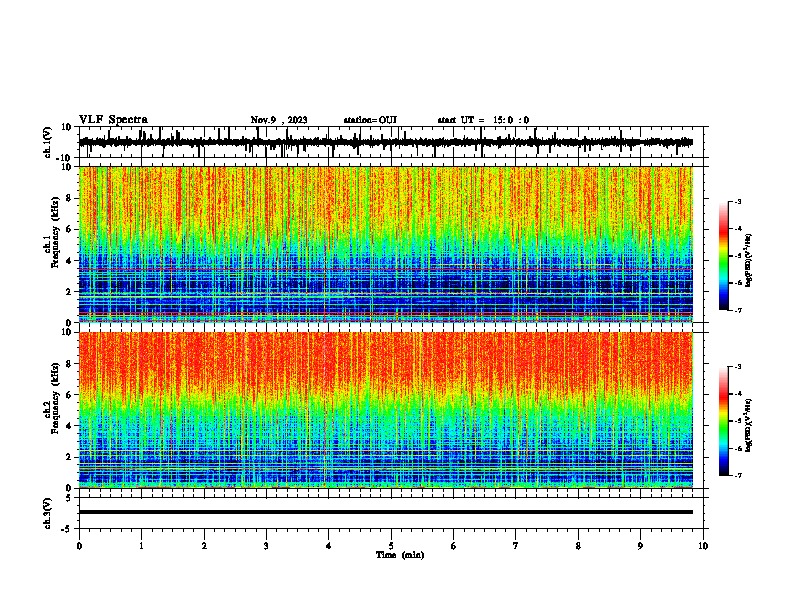Click the "ch.1(V)" waveform axis label

pos(47,142)
